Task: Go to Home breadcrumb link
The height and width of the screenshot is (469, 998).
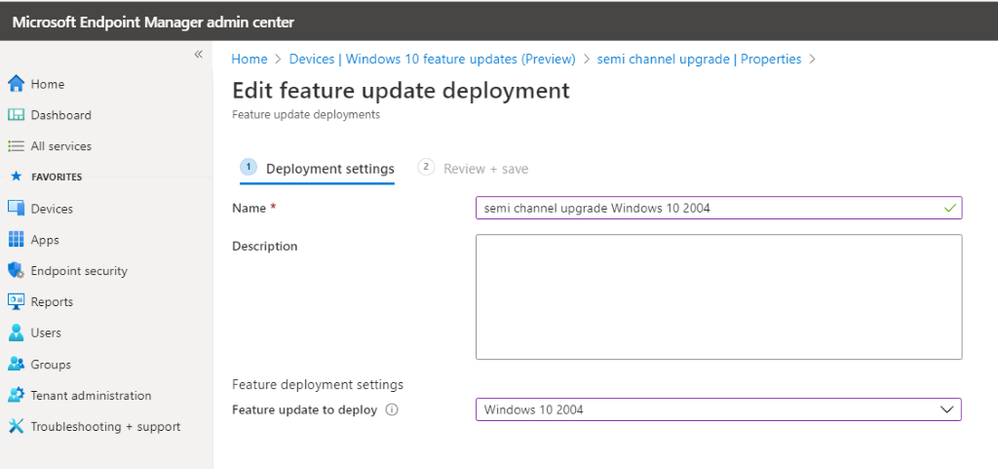Action: point(249,59)
